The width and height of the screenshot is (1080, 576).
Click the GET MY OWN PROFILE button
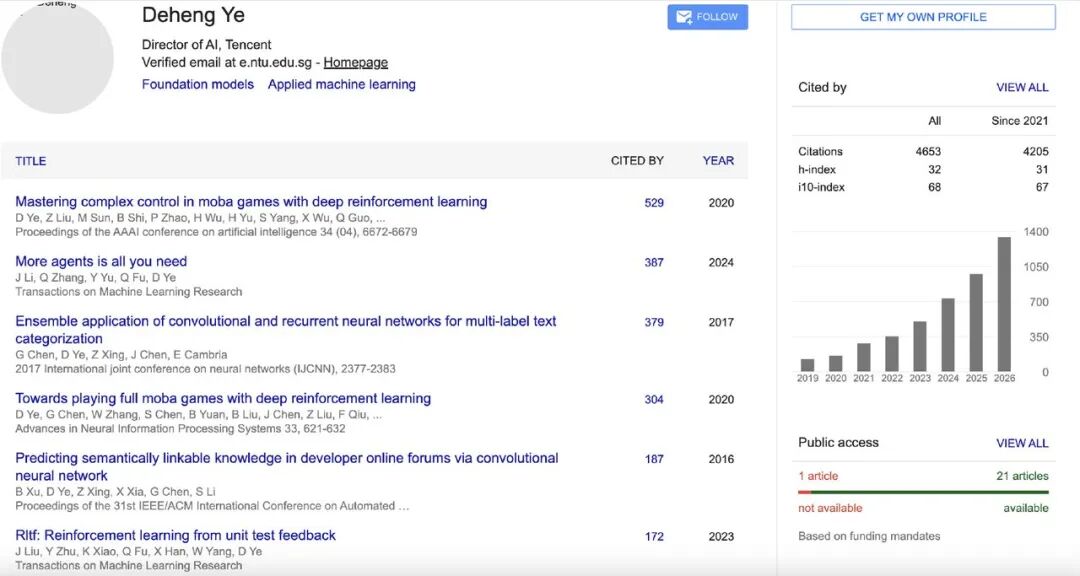923,17
